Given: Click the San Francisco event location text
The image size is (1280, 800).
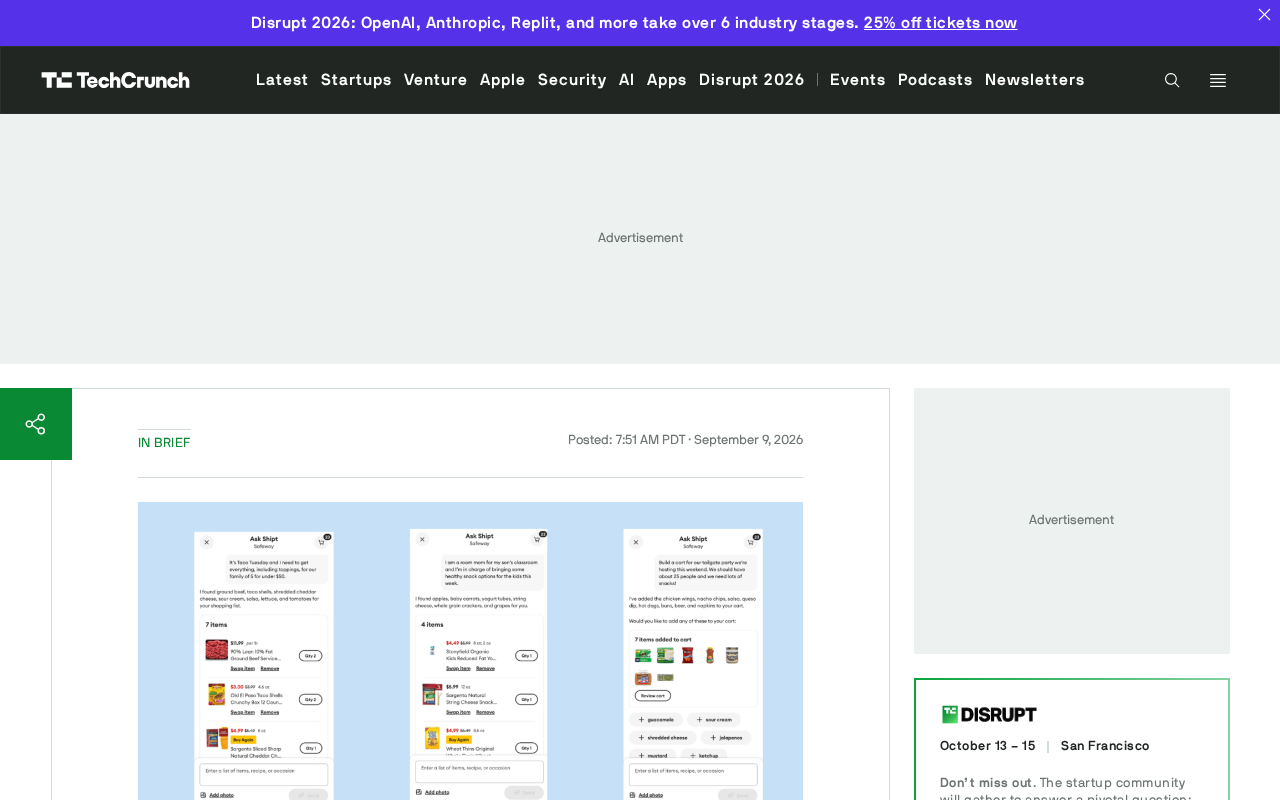Looking at the screenshot, I should [x=1105, y=746].
